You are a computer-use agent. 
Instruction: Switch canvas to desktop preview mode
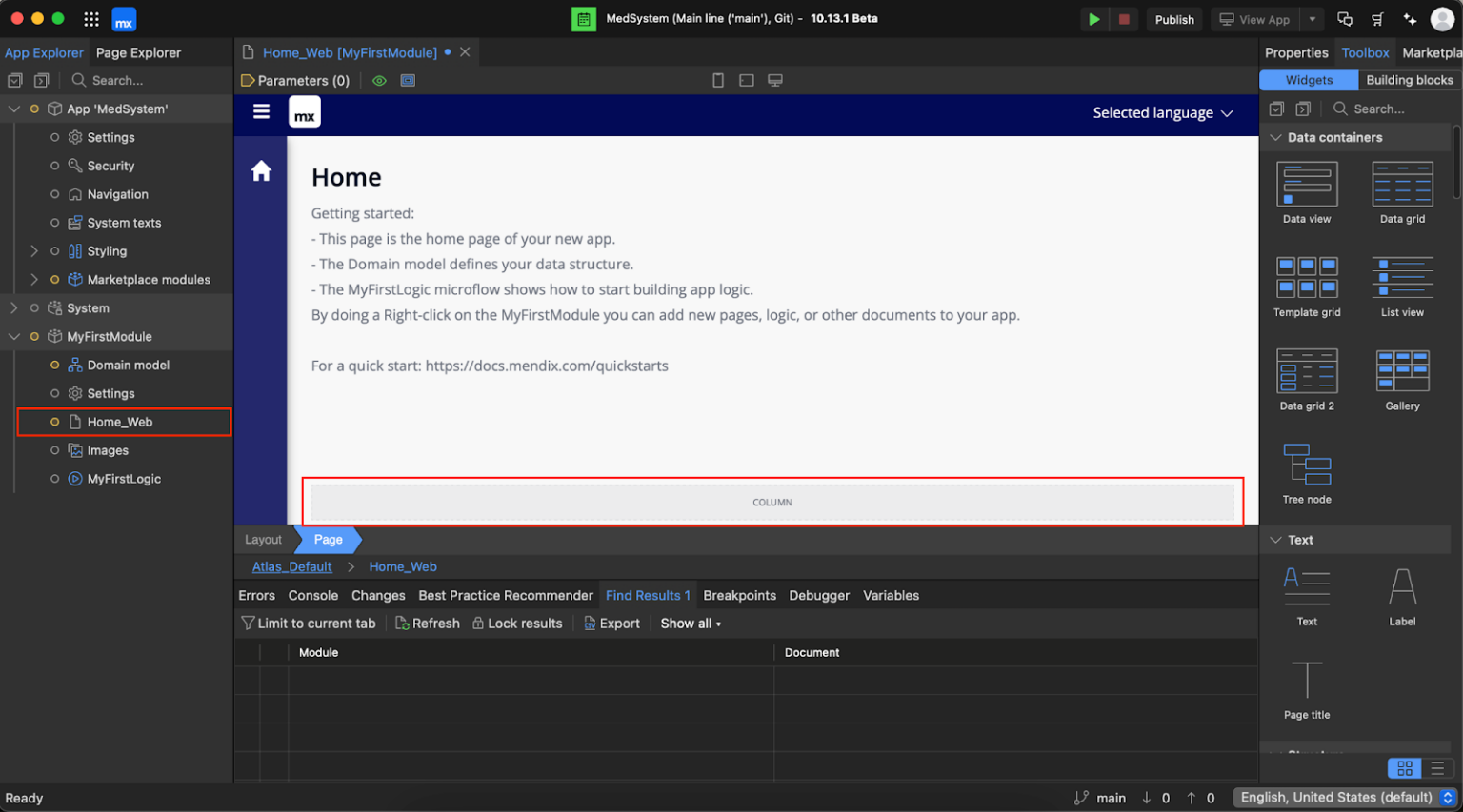774,80
